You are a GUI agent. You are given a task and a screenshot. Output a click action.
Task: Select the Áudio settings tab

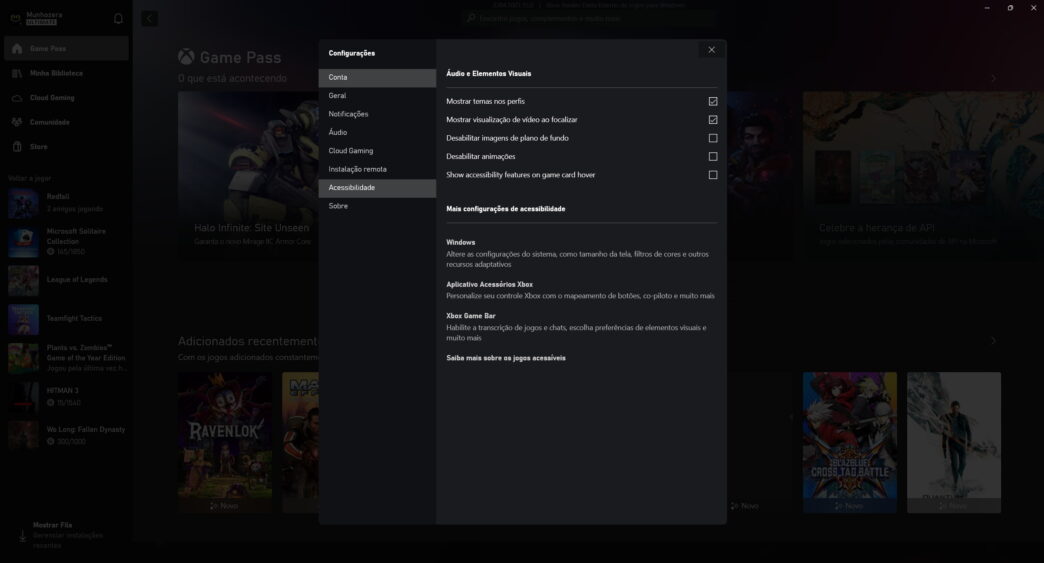pyautogui.click(x=377, y=132)
